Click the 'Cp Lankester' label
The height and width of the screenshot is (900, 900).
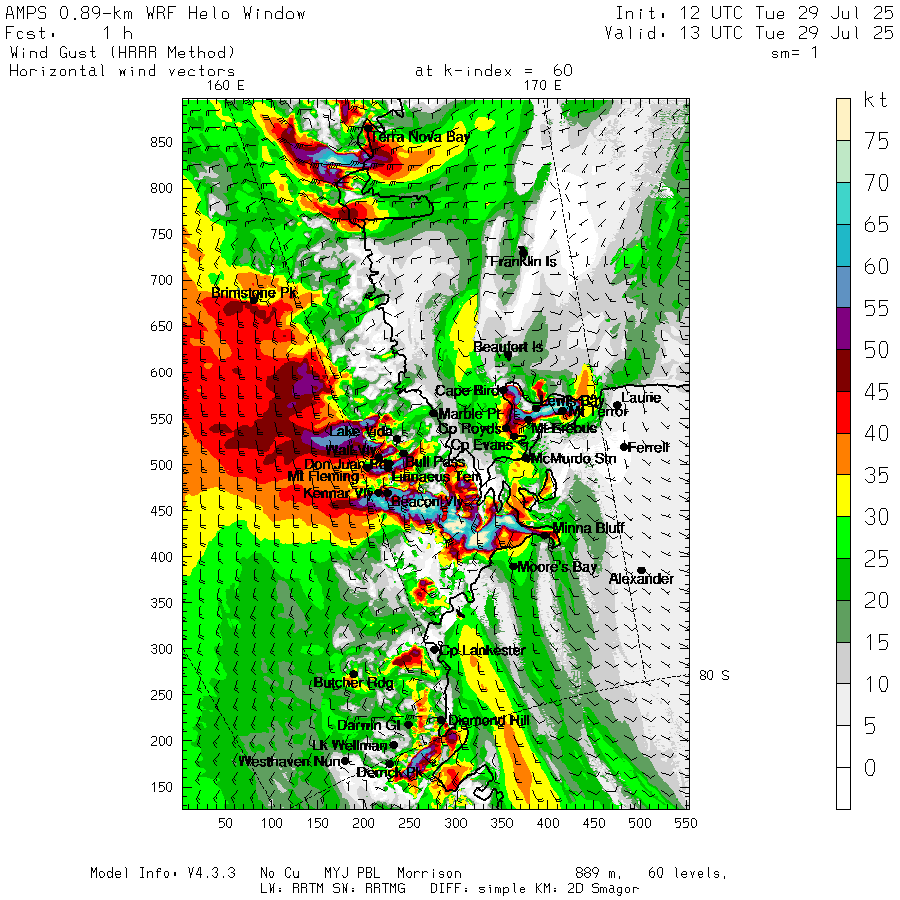482,650
